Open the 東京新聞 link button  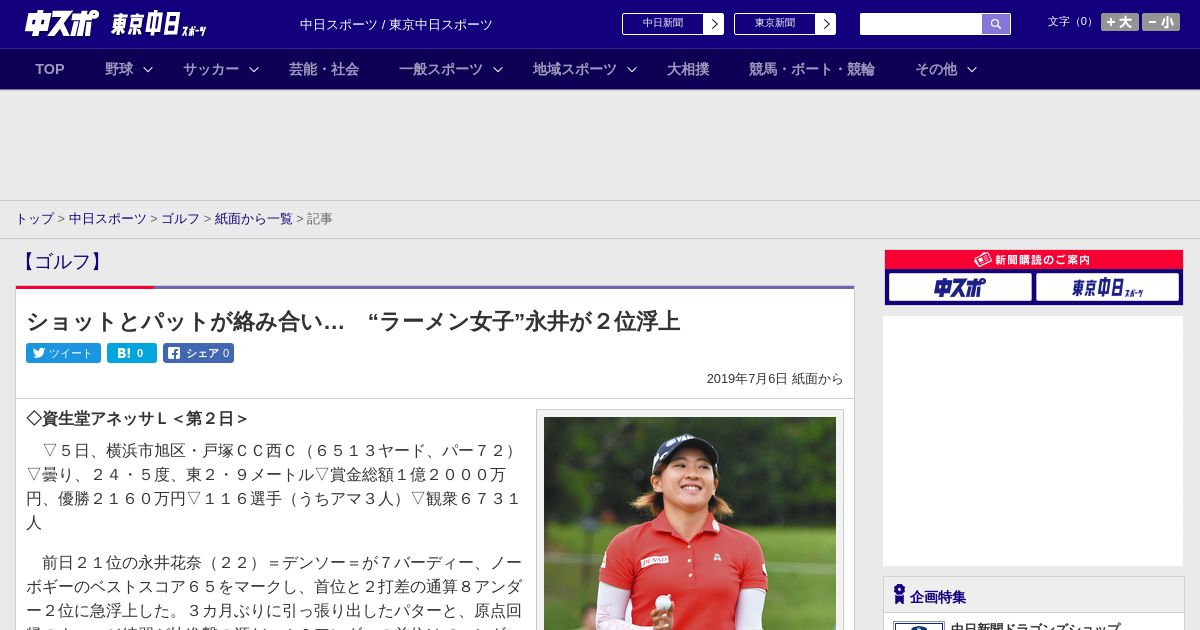[x=775, y=24]
